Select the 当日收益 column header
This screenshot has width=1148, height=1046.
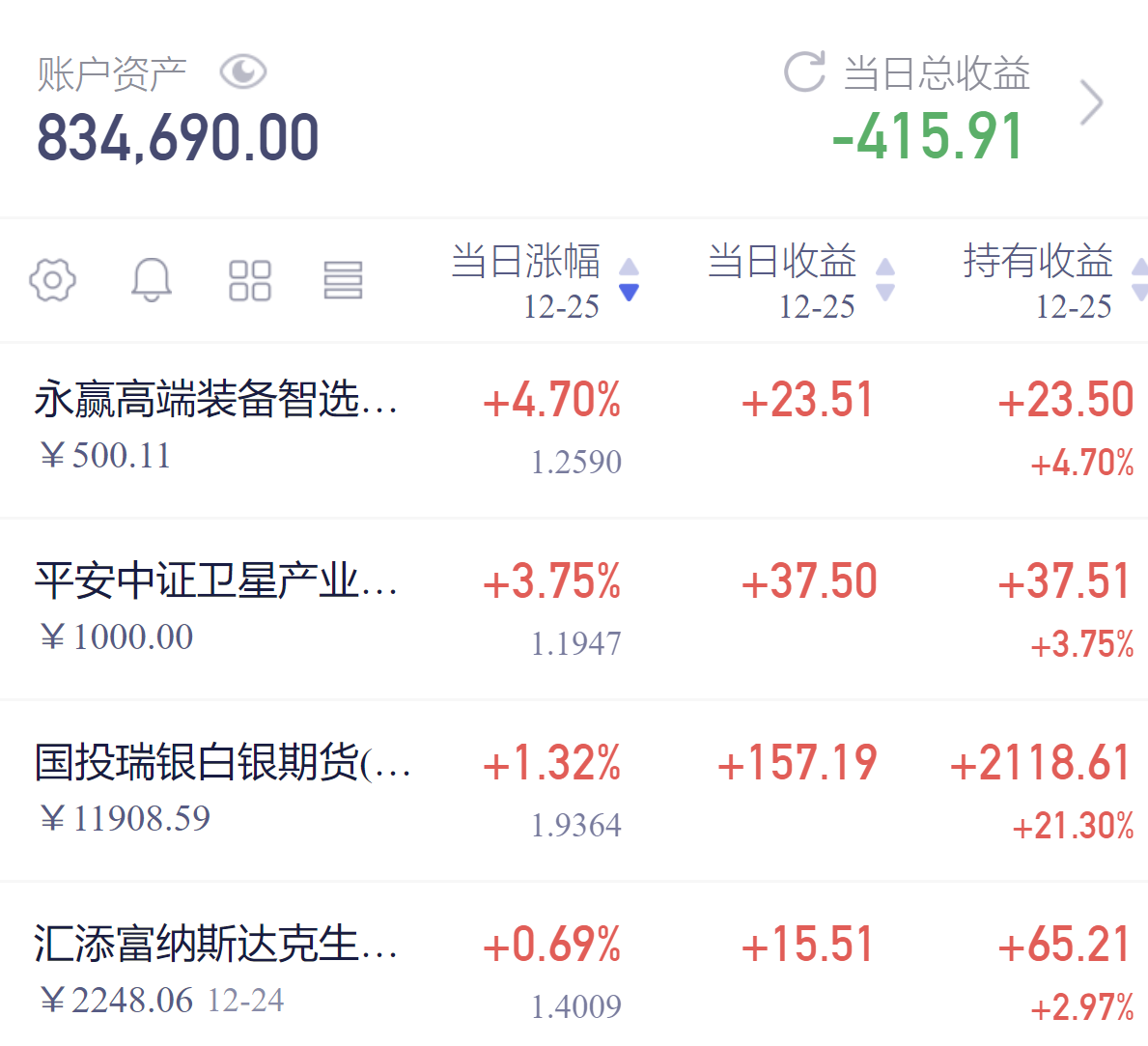click(782, 263)
